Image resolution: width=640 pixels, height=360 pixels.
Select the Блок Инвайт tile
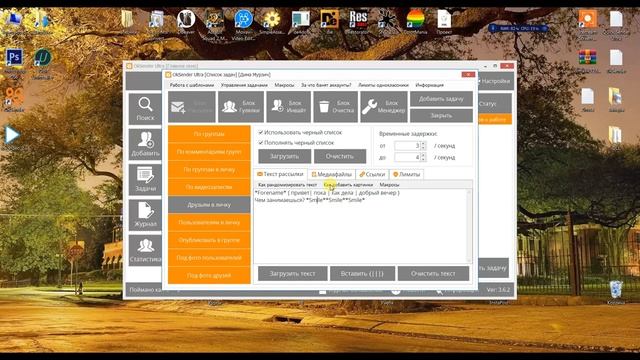pos(288,107)
